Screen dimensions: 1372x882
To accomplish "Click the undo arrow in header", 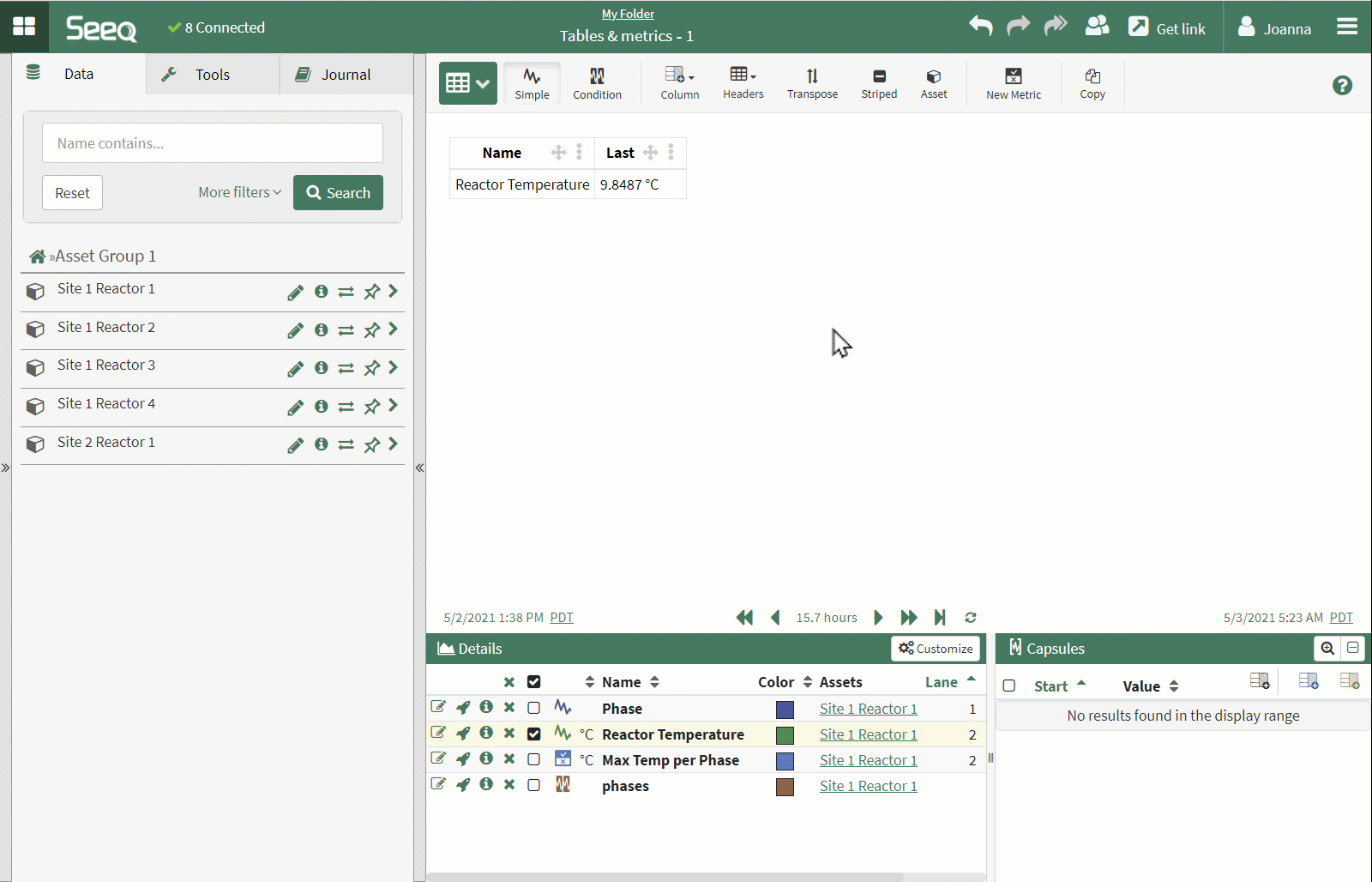I will [980, 27].
